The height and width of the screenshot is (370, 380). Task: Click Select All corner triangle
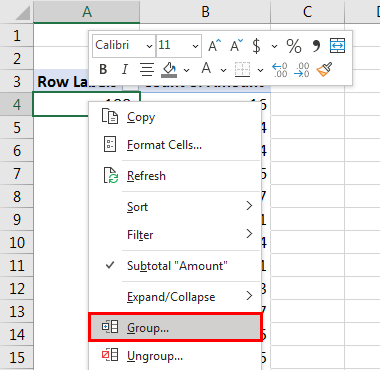point(22,13)
